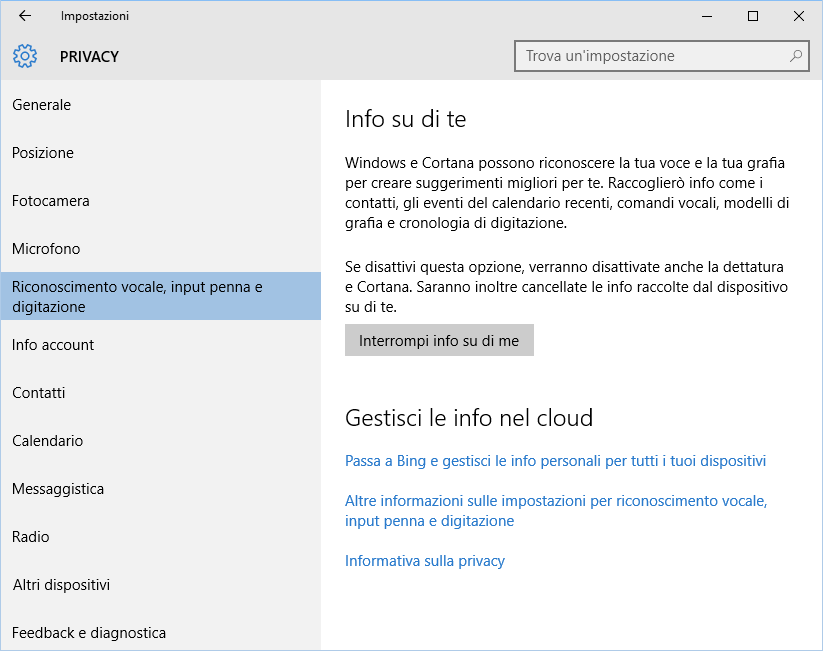Select Posizione in the sidebar
The image size is (823, 651).
click(161, 153)
